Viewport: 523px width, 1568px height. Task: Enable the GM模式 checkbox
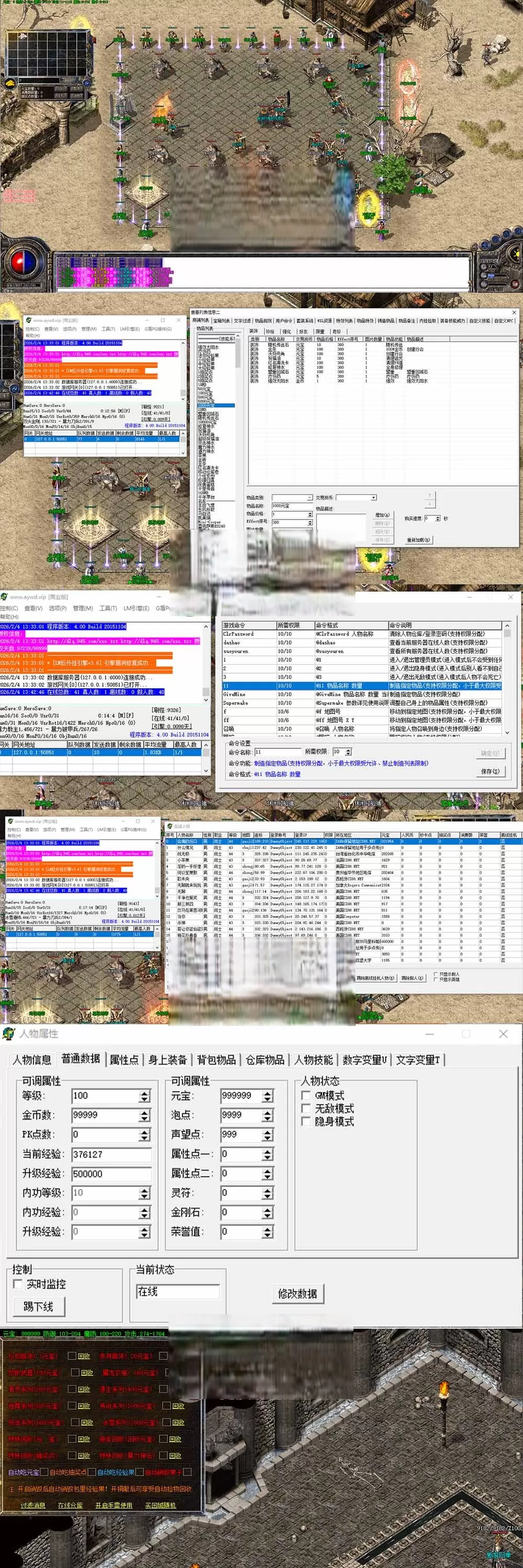pos(306,1095)
